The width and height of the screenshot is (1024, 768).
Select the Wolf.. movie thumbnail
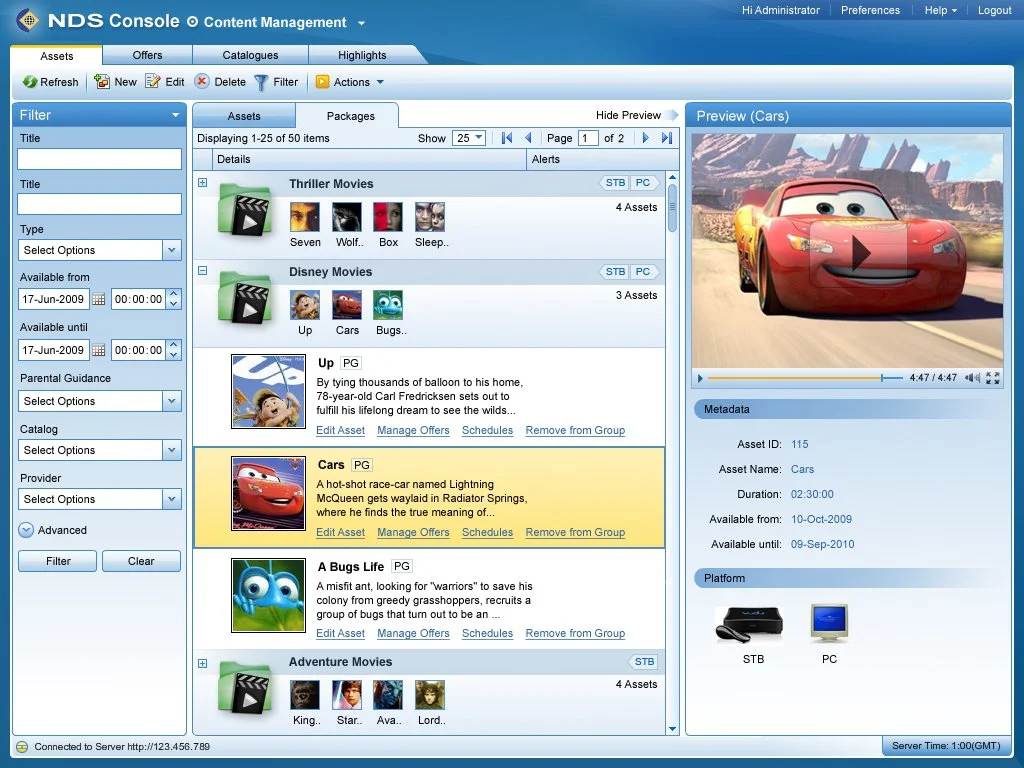pyautogui.click(x=347, y=217)
